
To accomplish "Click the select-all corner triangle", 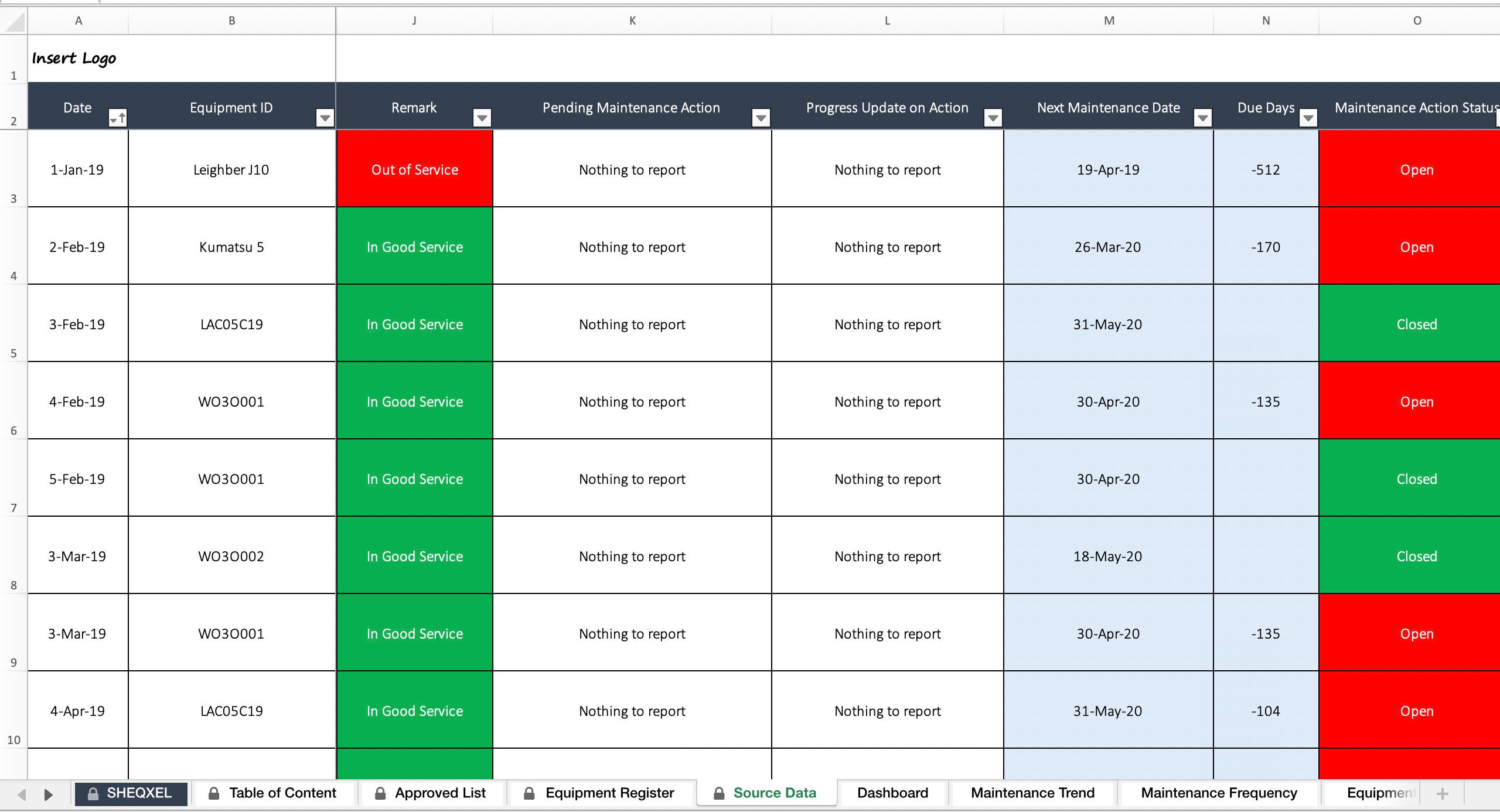I will pos(14,21).
